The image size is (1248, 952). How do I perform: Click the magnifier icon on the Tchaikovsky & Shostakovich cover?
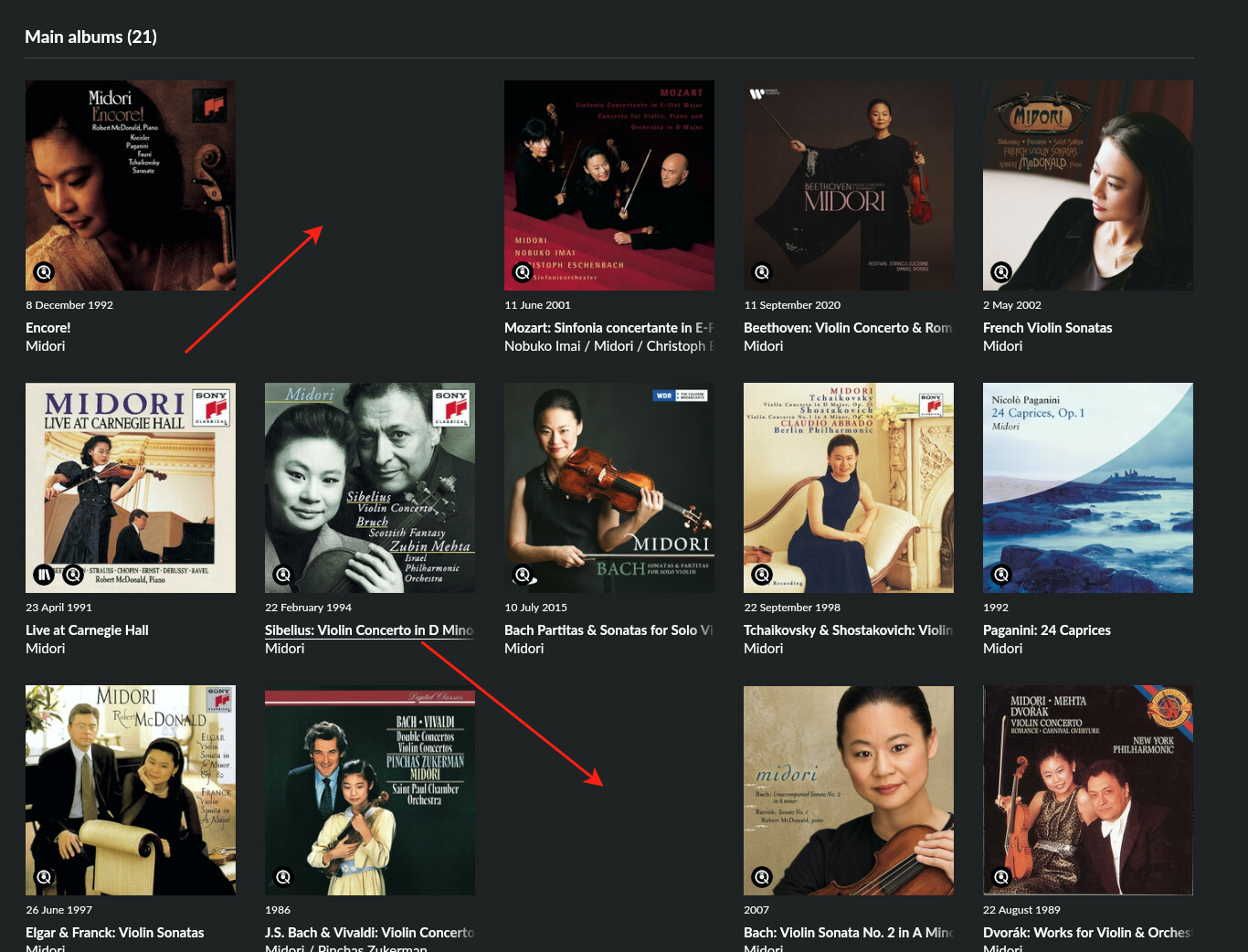point(762,575)
